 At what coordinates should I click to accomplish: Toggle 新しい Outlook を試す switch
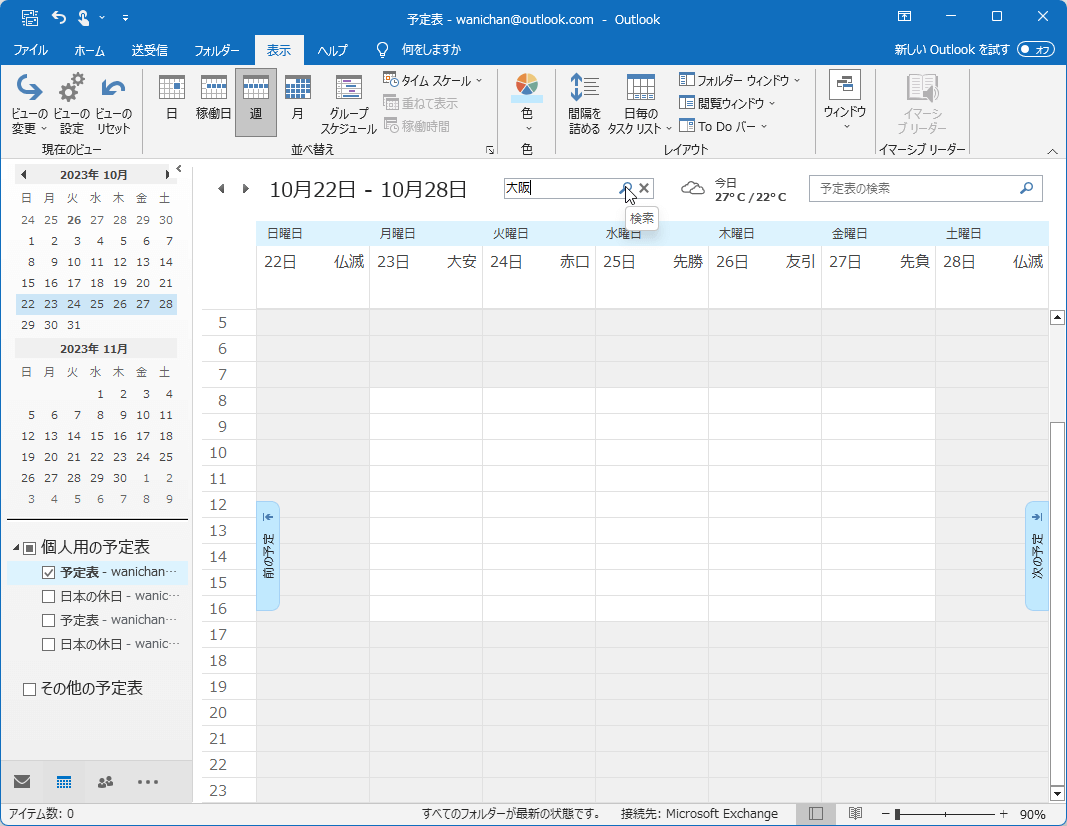[1035, 50]
